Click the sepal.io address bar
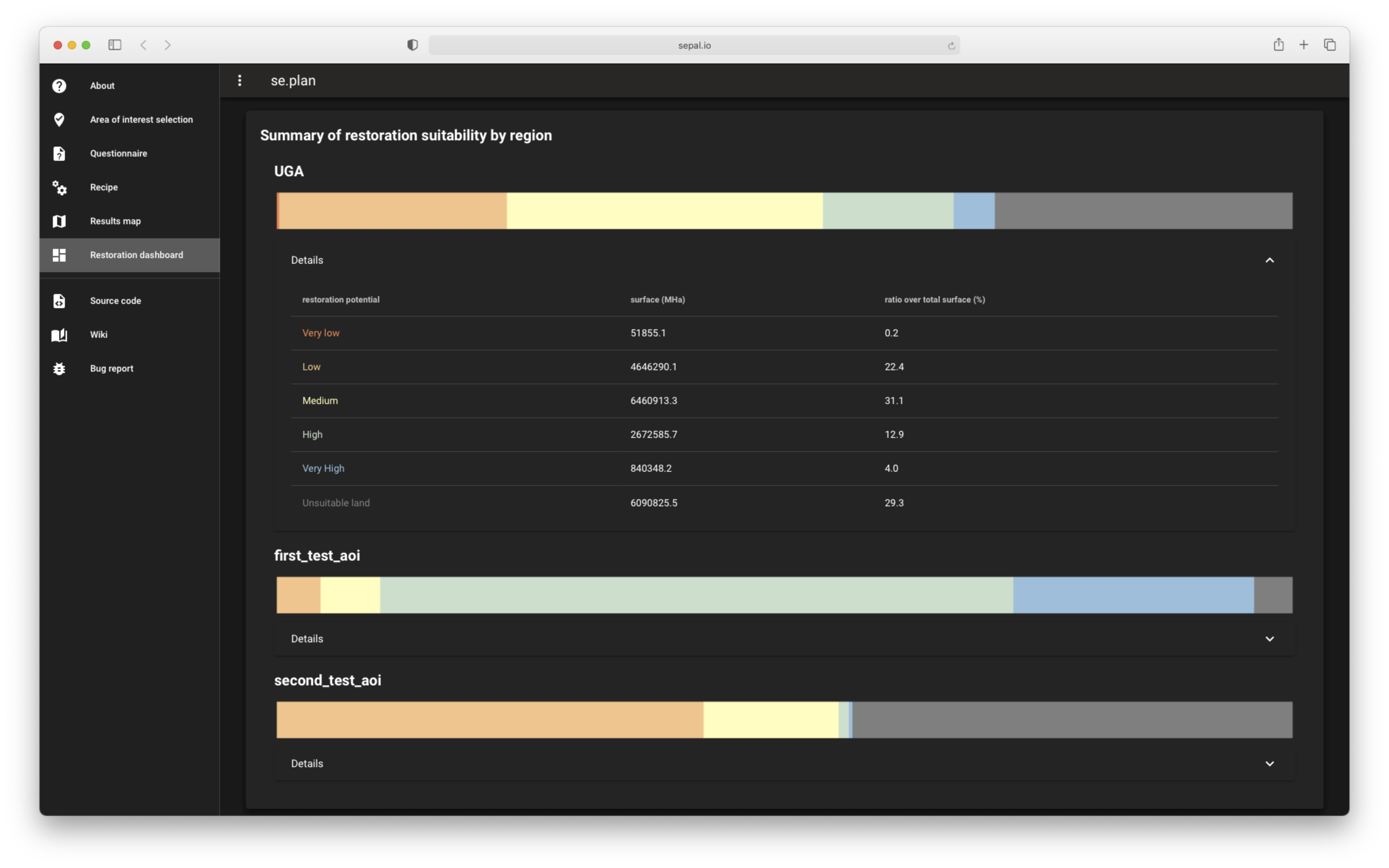 coord(694,45)
